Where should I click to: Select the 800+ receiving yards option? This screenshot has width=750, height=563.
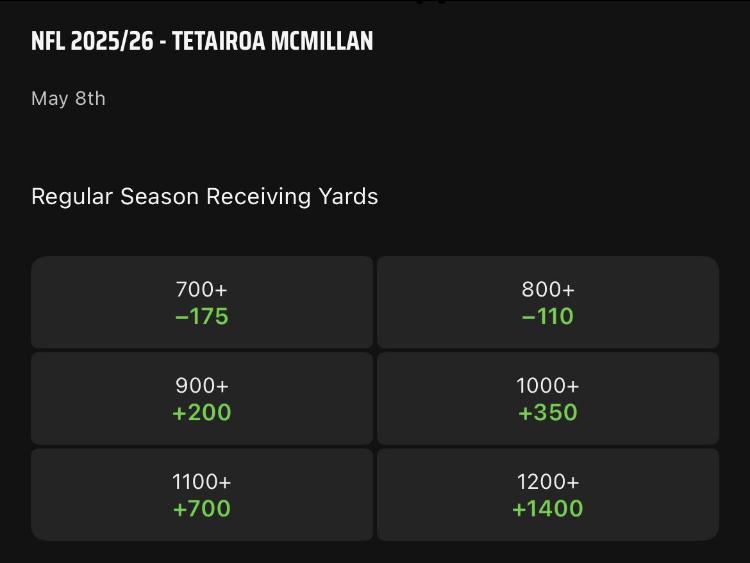point(547,303)
